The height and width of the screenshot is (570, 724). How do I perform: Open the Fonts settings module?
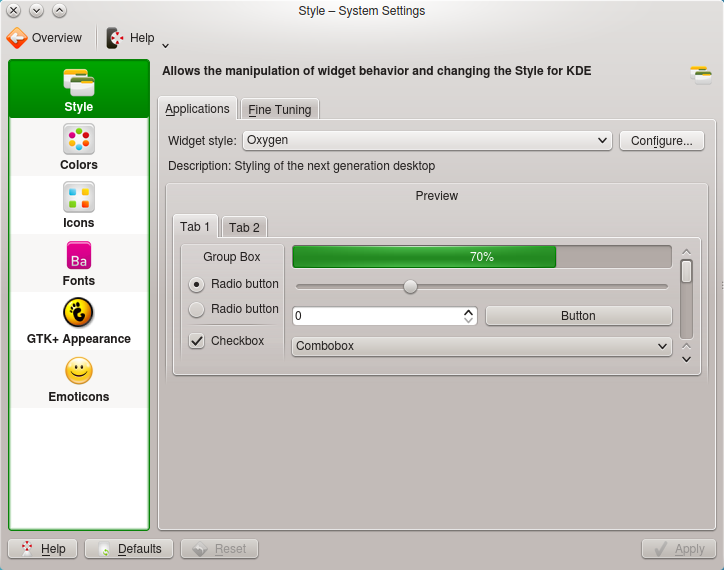[x=79, y=263]
